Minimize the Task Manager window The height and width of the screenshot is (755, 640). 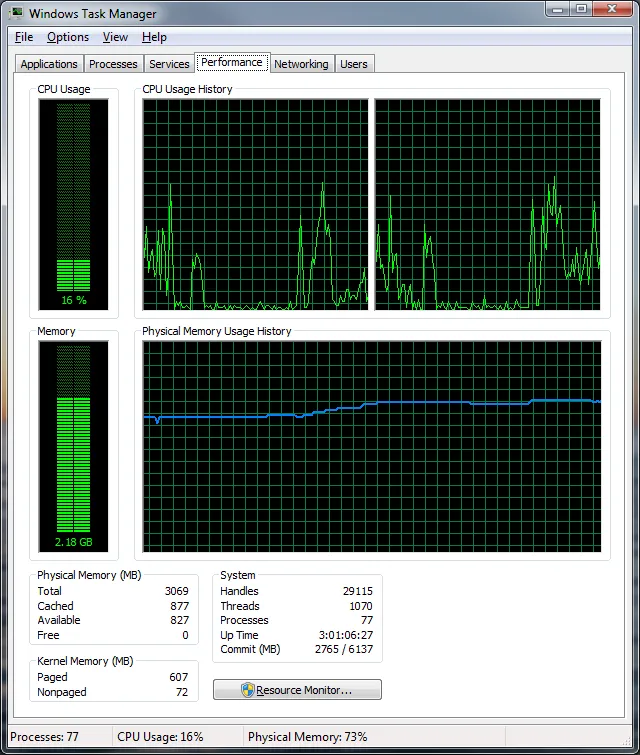558,9
